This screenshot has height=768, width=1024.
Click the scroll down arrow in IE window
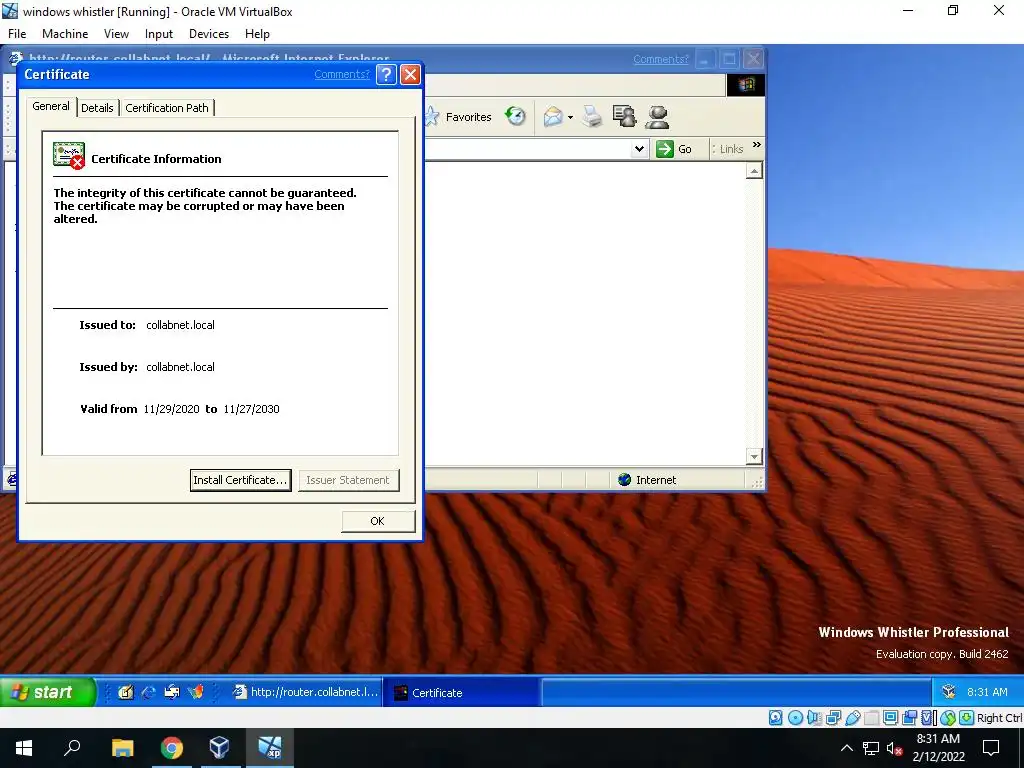[754, 456]
